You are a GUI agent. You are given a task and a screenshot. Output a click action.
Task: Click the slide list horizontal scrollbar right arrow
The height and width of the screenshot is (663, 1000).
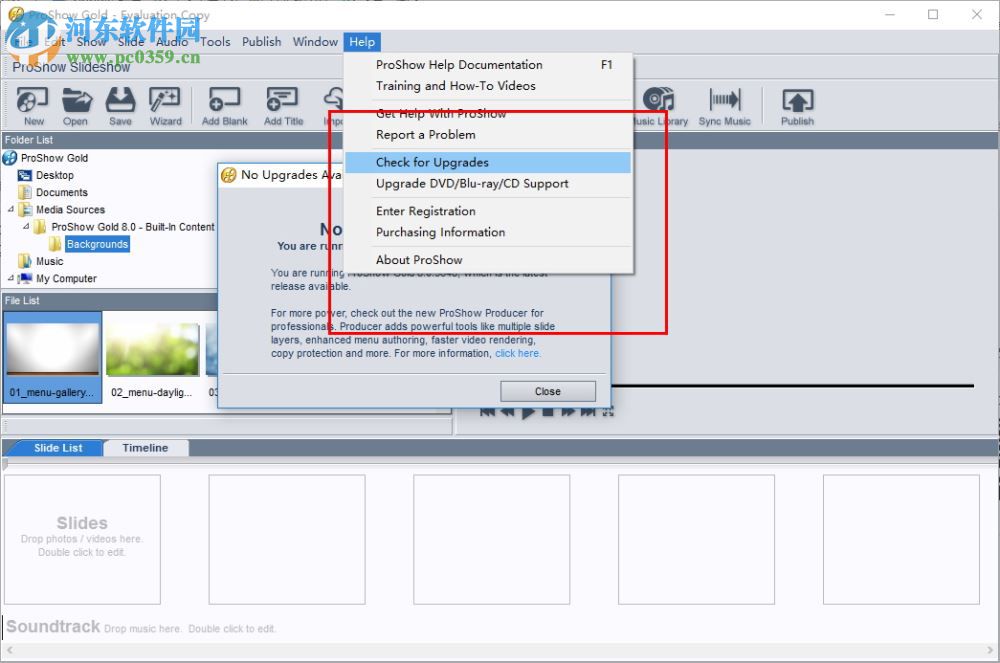tap(990, 650)
